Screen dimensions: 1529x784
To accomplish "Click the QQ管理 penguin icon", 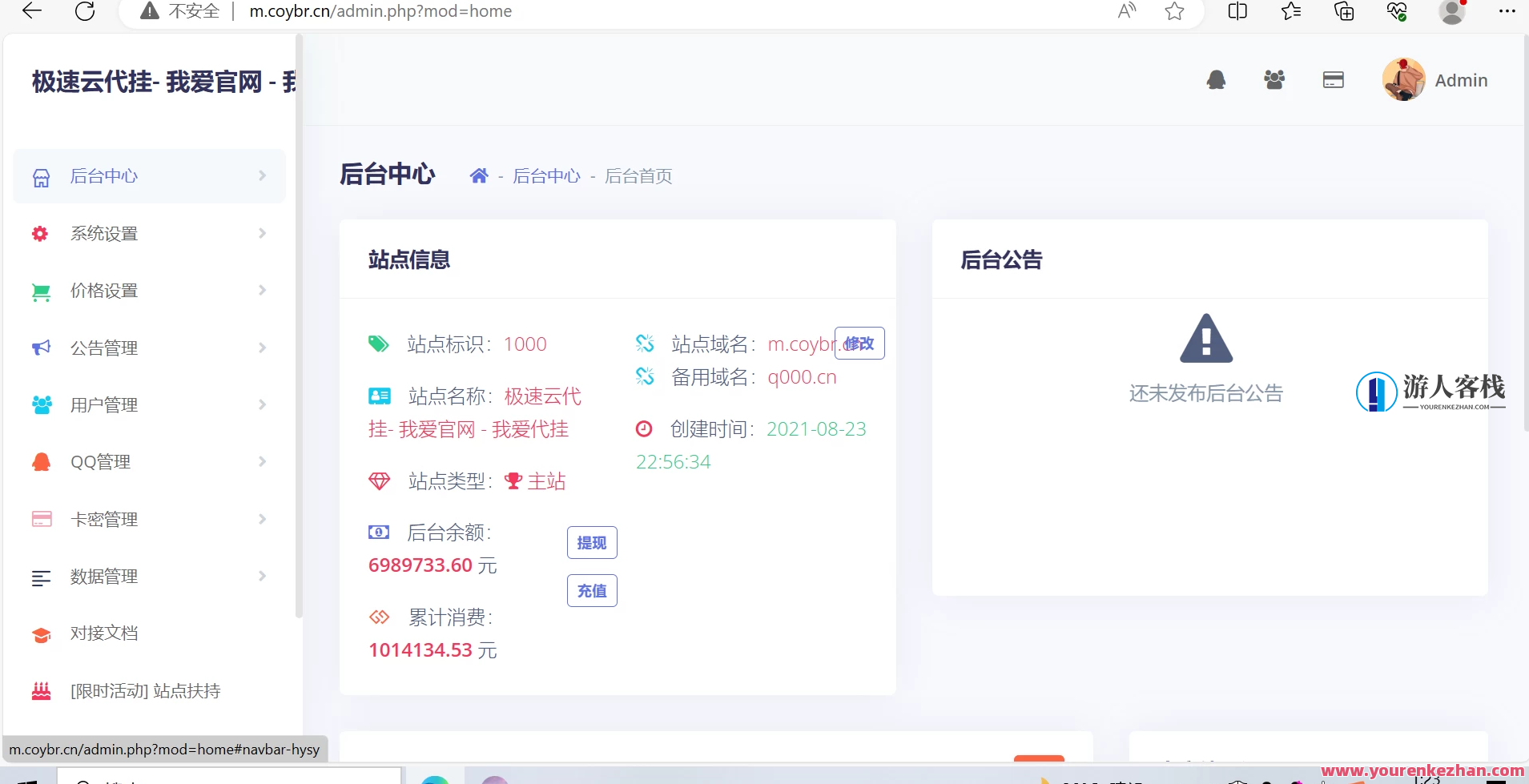I will point(40,461).
